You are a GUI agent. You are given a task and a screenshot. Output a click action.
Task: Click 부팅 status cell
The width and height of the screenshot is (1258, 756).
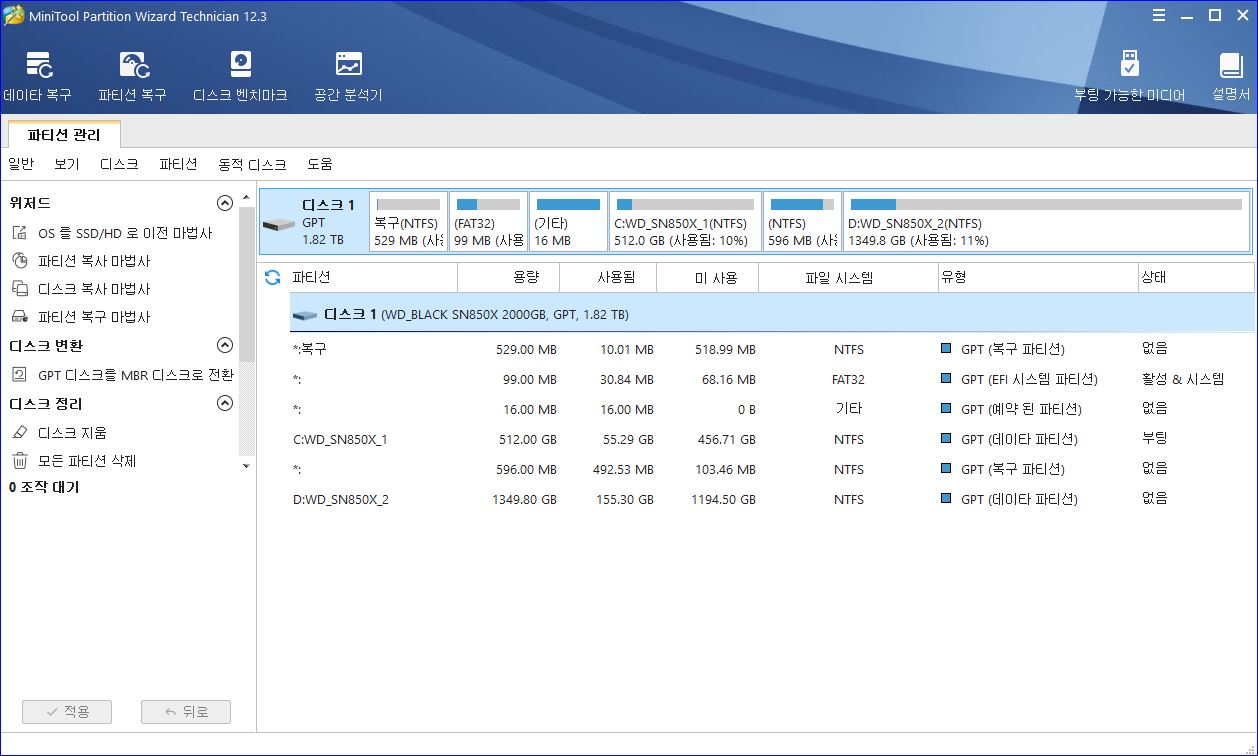tap(1154, 439)
